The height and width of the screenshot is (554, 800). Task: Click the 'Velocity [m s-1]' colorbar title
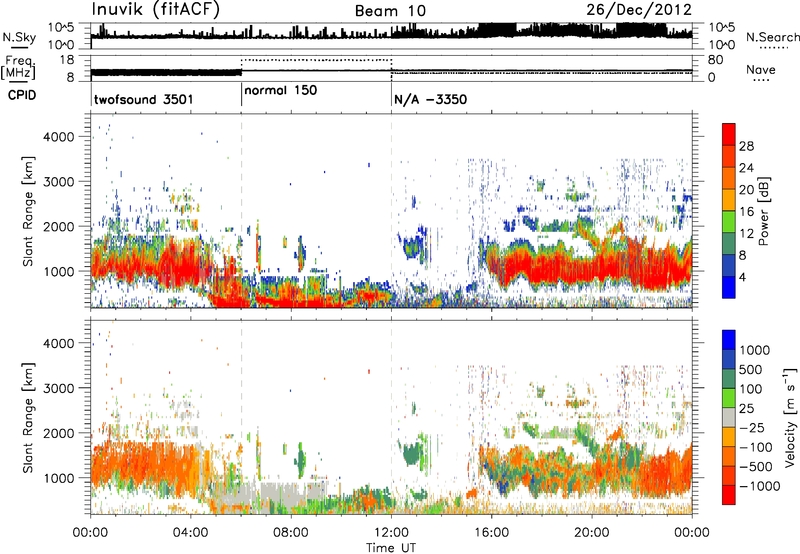(790, 418)
